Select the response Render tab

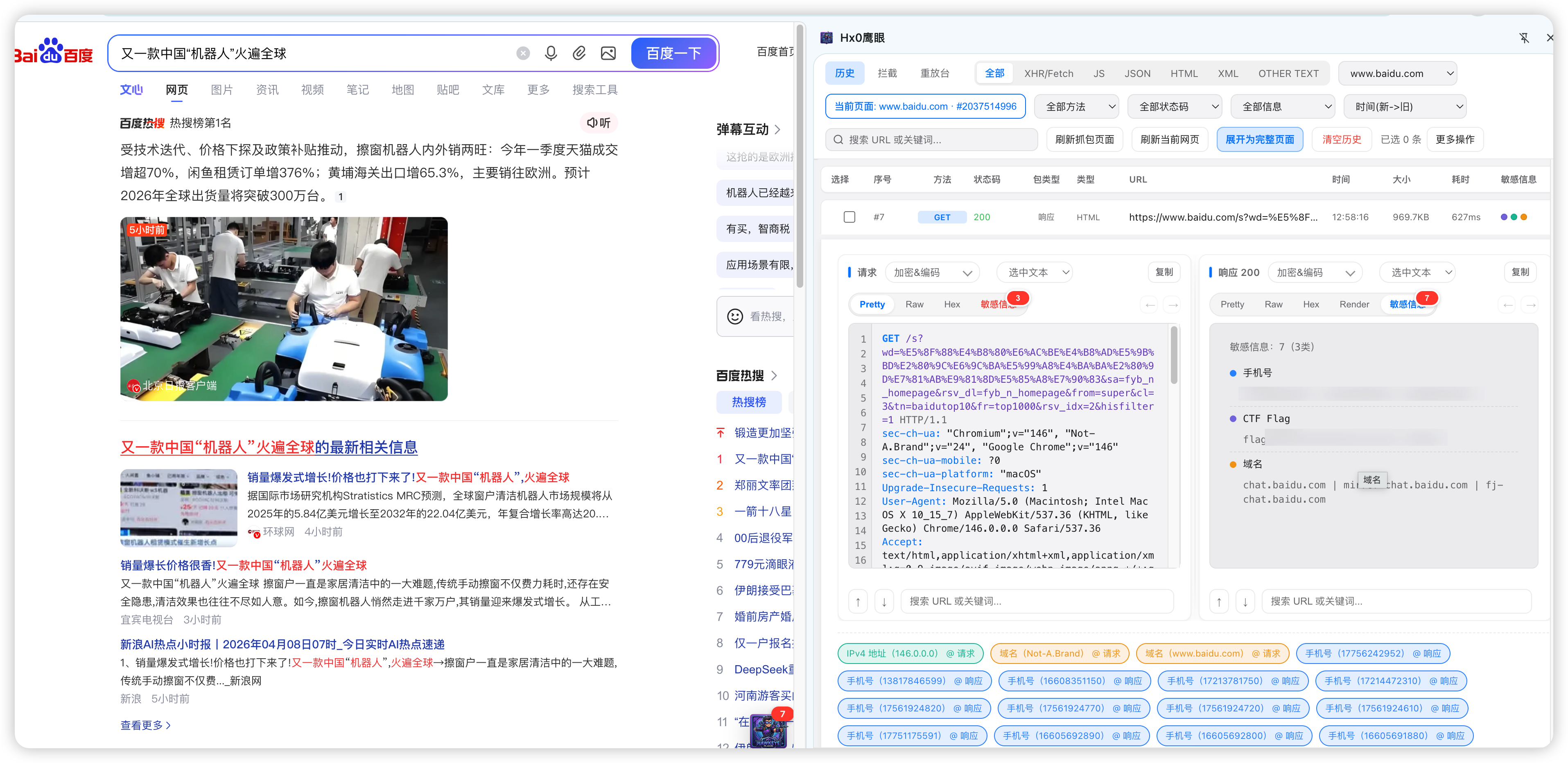pos(1354,304)
